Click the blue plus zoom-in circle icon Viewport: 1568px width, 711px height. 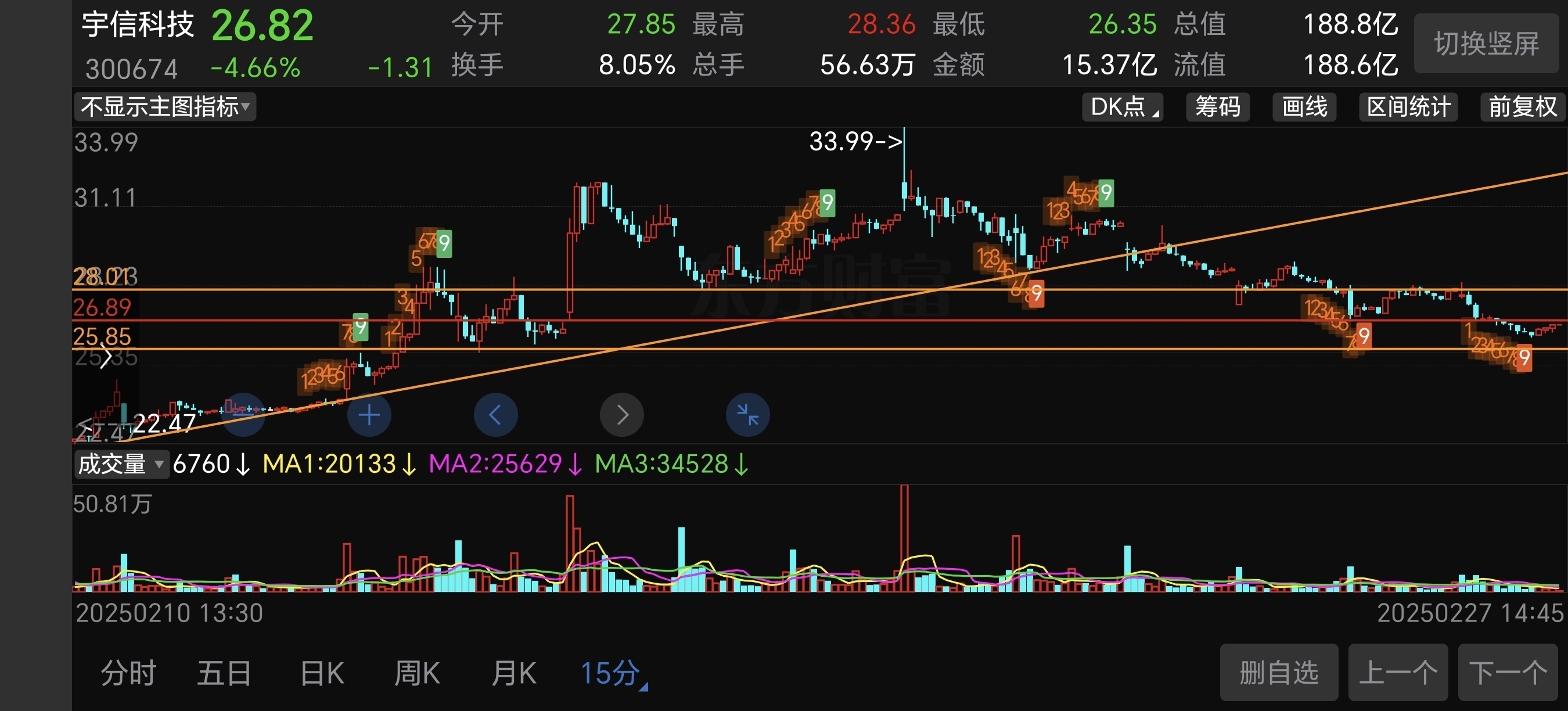(x=369, y=415)
